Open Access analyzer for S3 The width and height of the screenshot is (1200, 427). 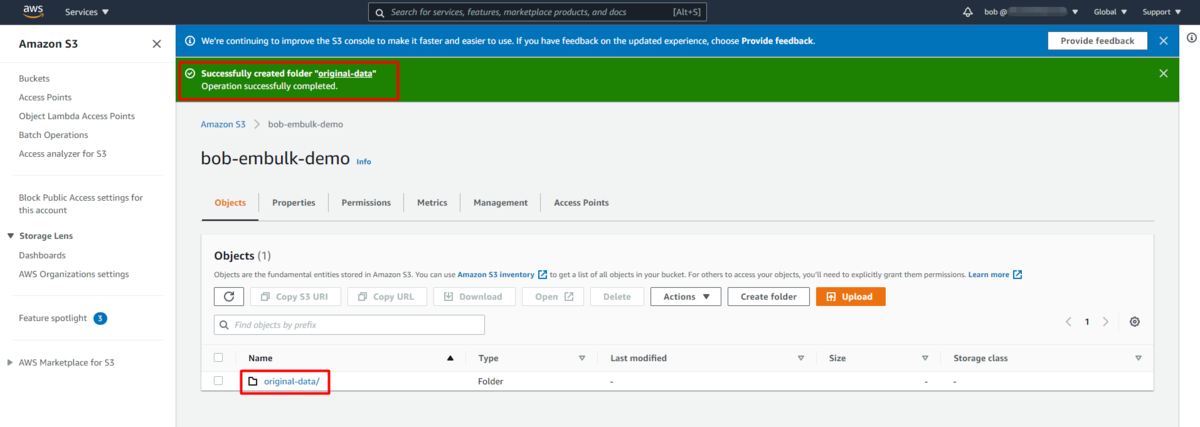point(62,154)
